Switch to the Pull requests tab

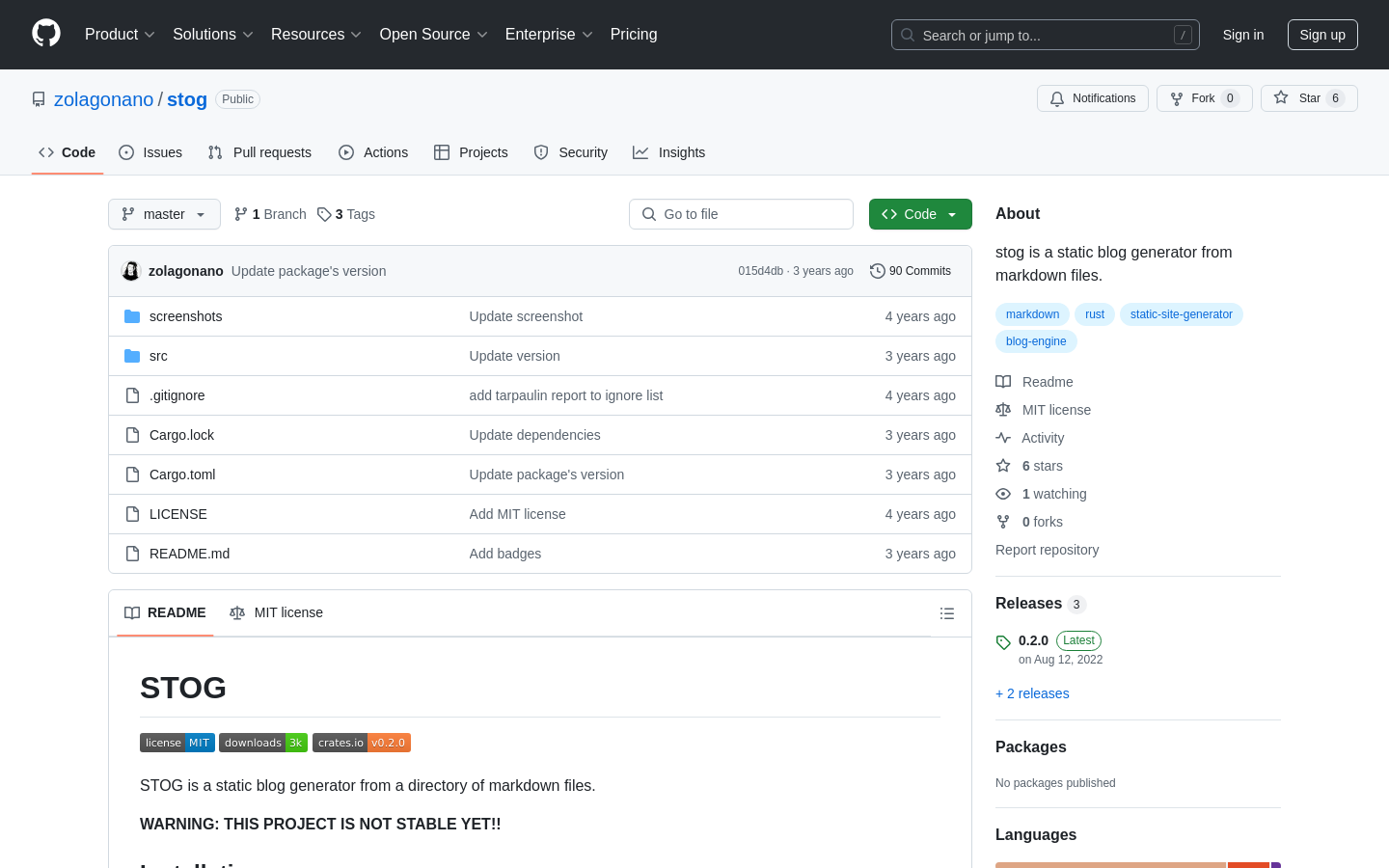(x=259, y=152)
